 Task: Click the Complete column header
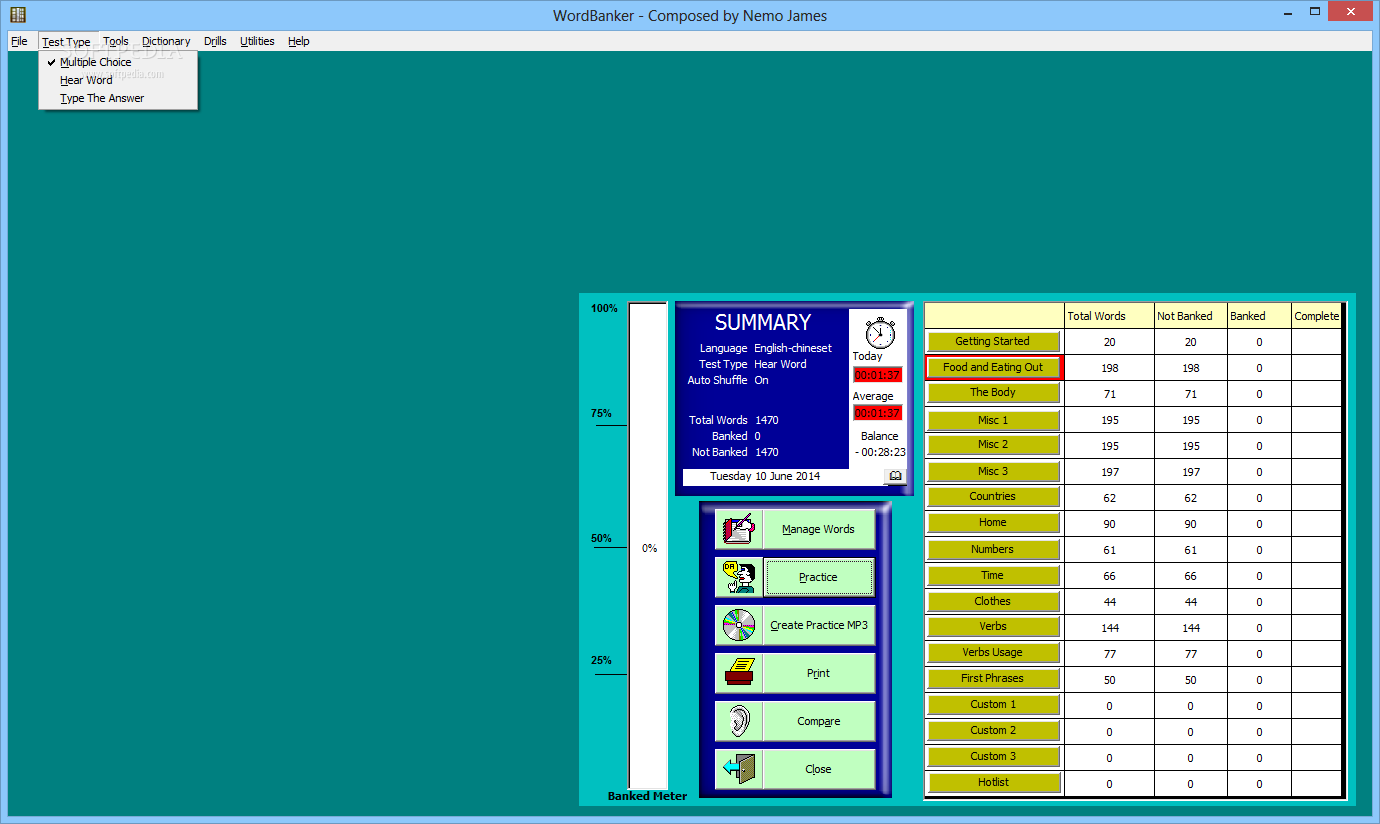[x=1316, y=316]
